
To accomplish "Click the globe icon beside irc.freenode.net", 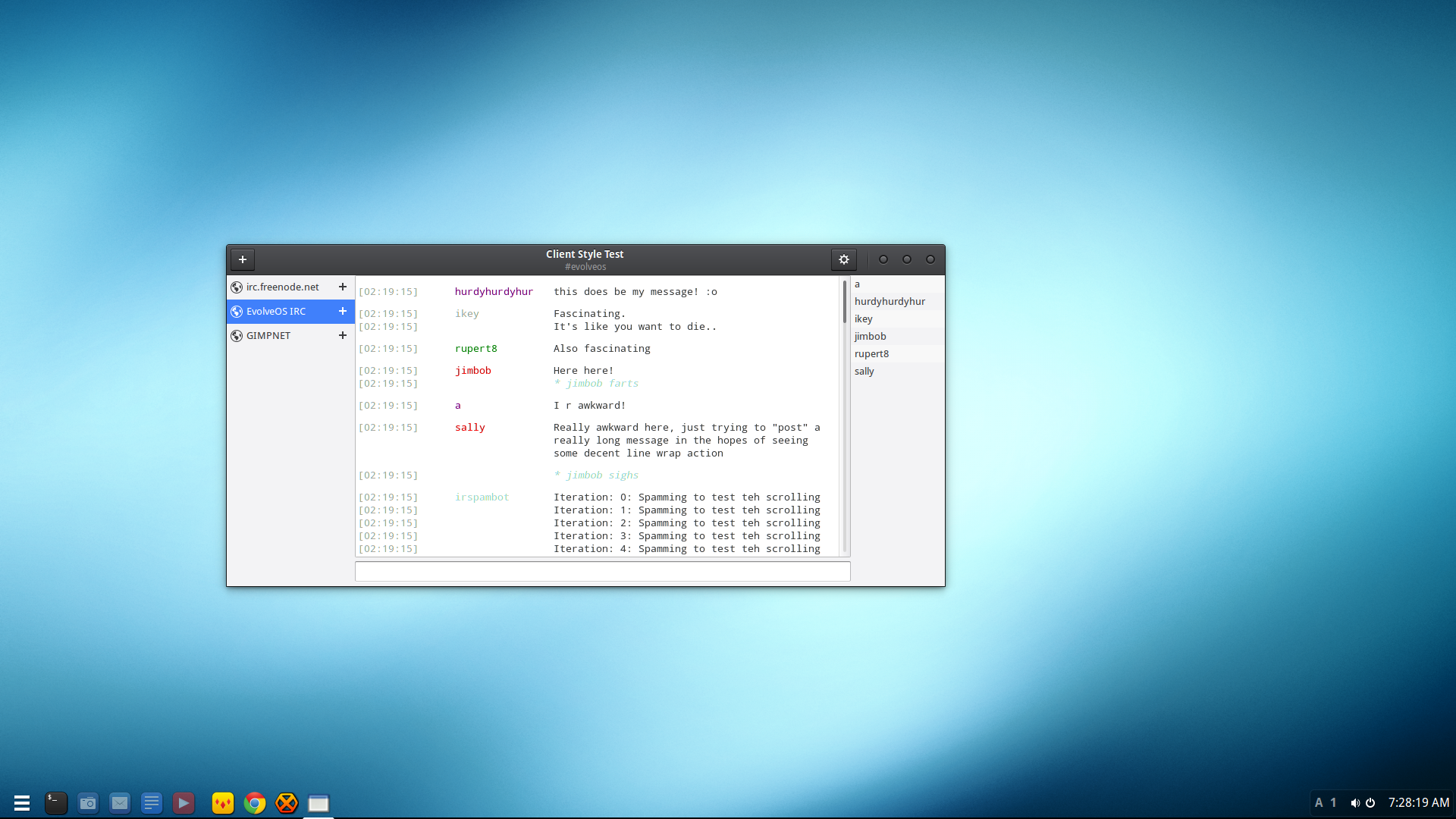I will click(237, 287).
